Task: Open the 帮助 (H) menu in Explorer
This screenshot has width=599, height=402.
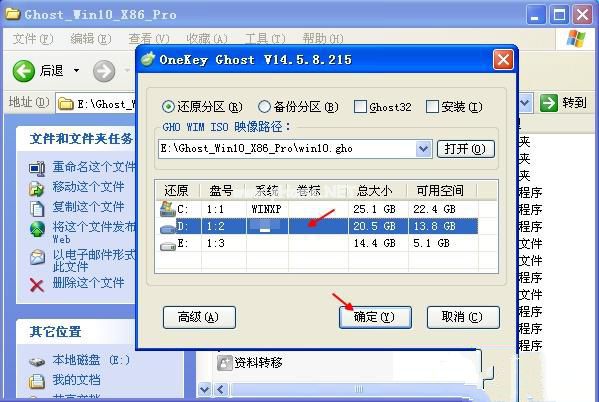Action: 323,39
